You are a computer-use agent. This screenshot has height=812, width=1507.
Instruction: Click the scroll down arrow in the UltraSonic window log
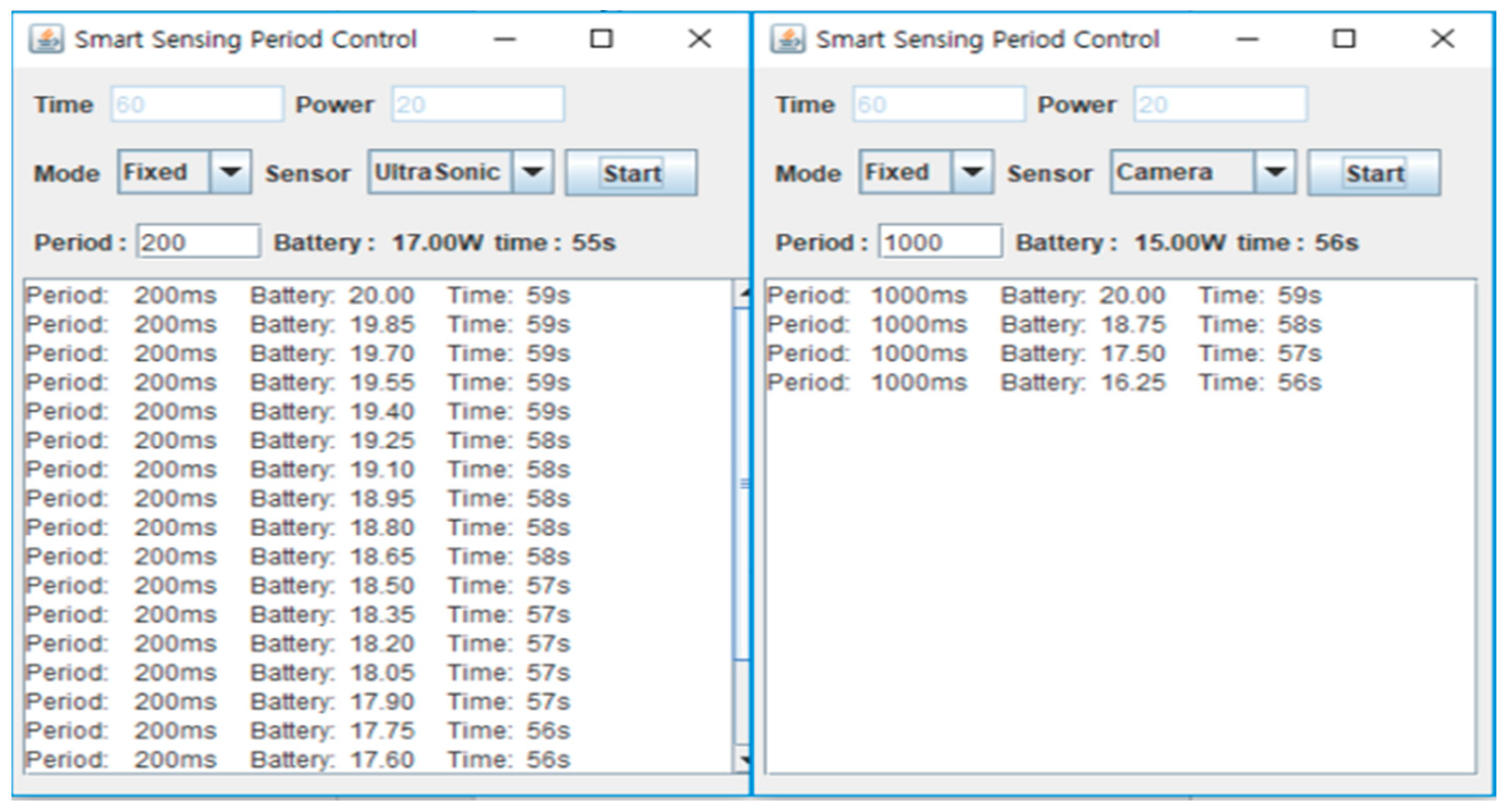(x=742, y=759)
